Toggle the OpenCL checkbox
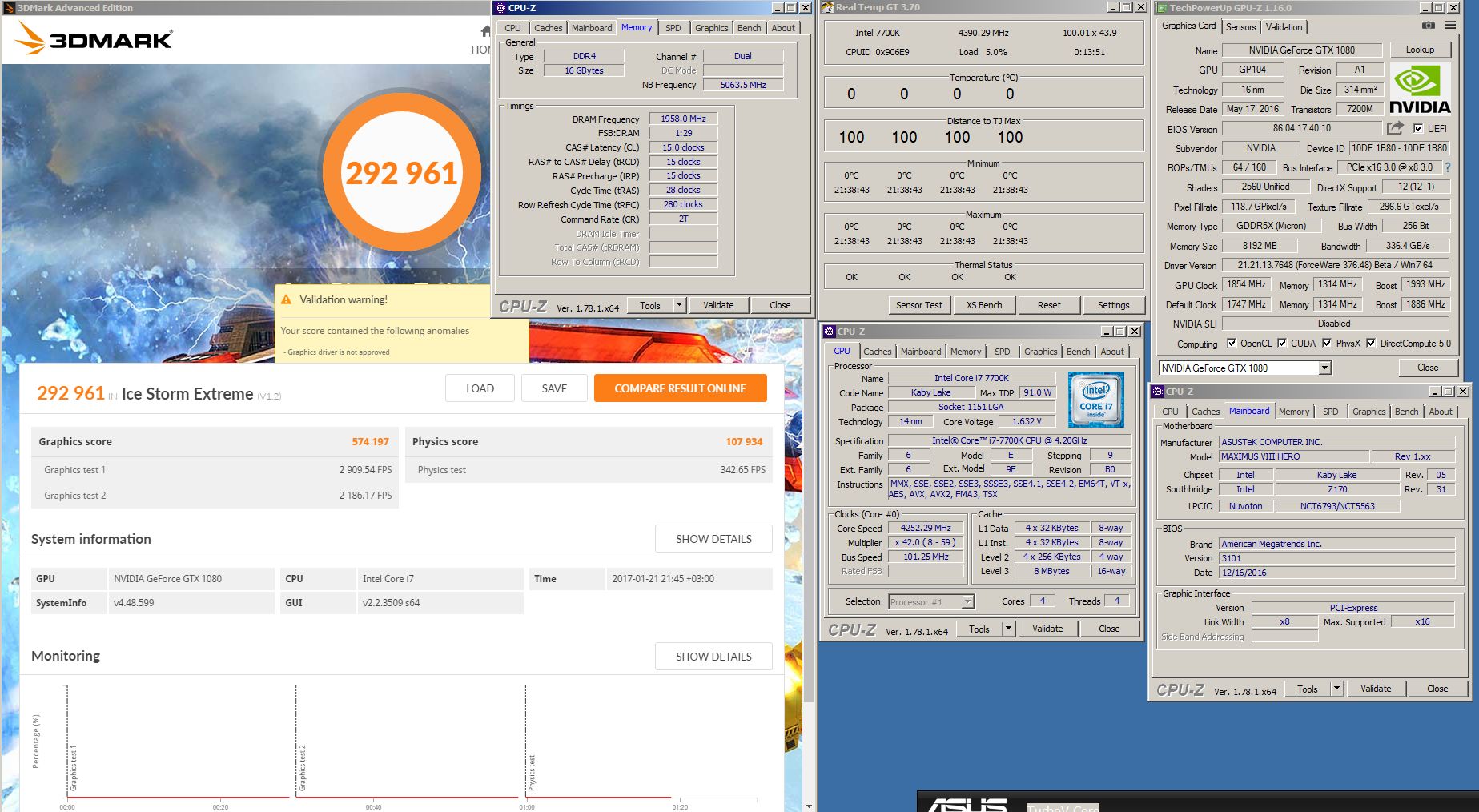 [1231, 344]
